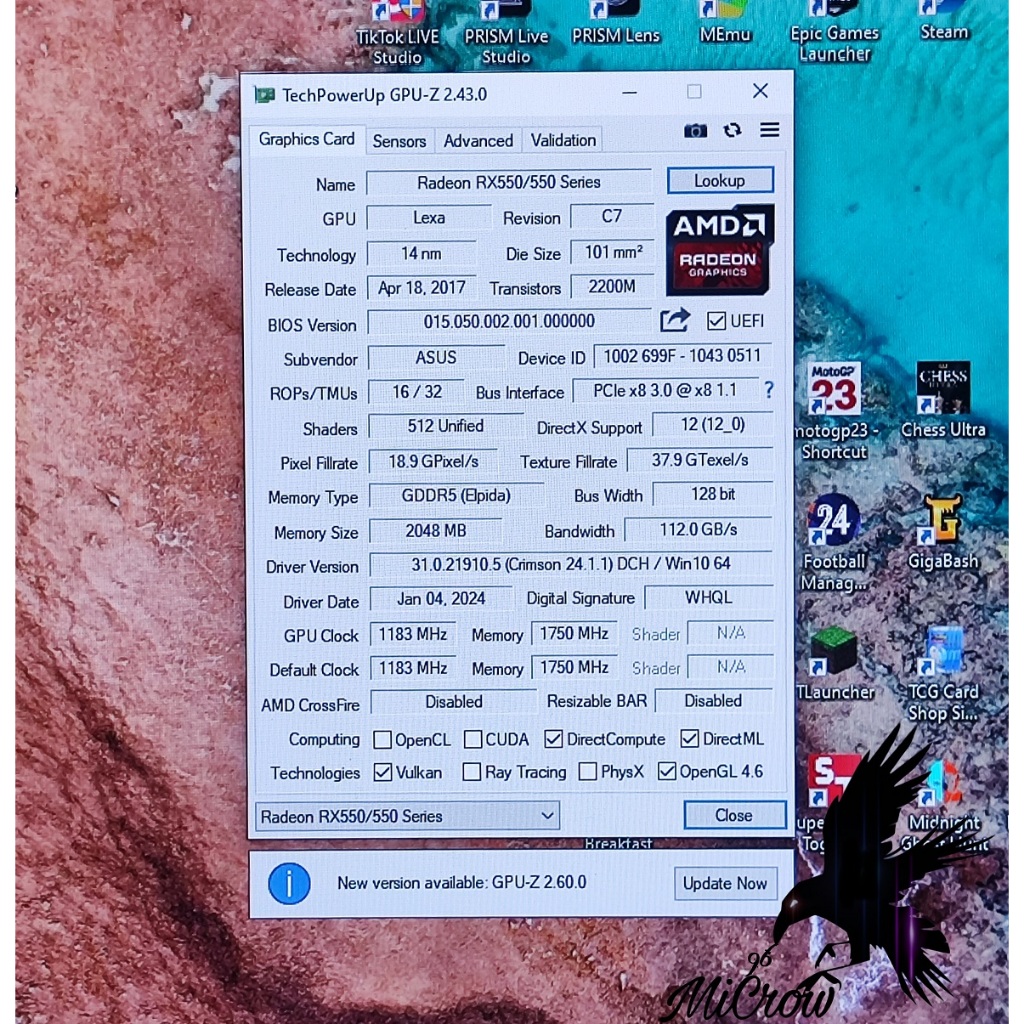This screenshot has height=1024, width=1024.
Task: Click the Driver Date value Jan 04, 2024
Action: tap(441, 599)
